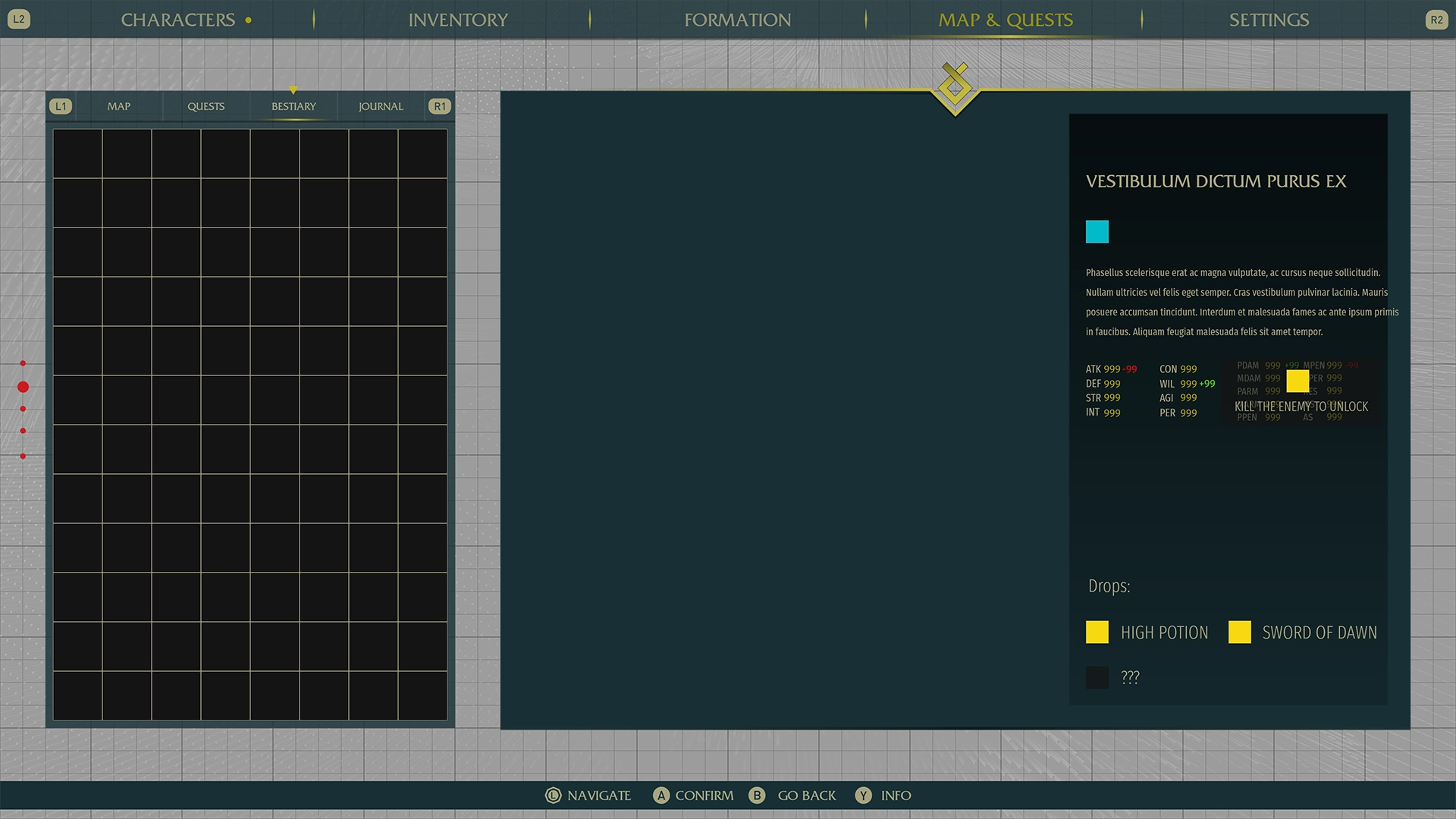Open the Characters top menu tab
The image size is (1456, 819).
coord(178,20)
